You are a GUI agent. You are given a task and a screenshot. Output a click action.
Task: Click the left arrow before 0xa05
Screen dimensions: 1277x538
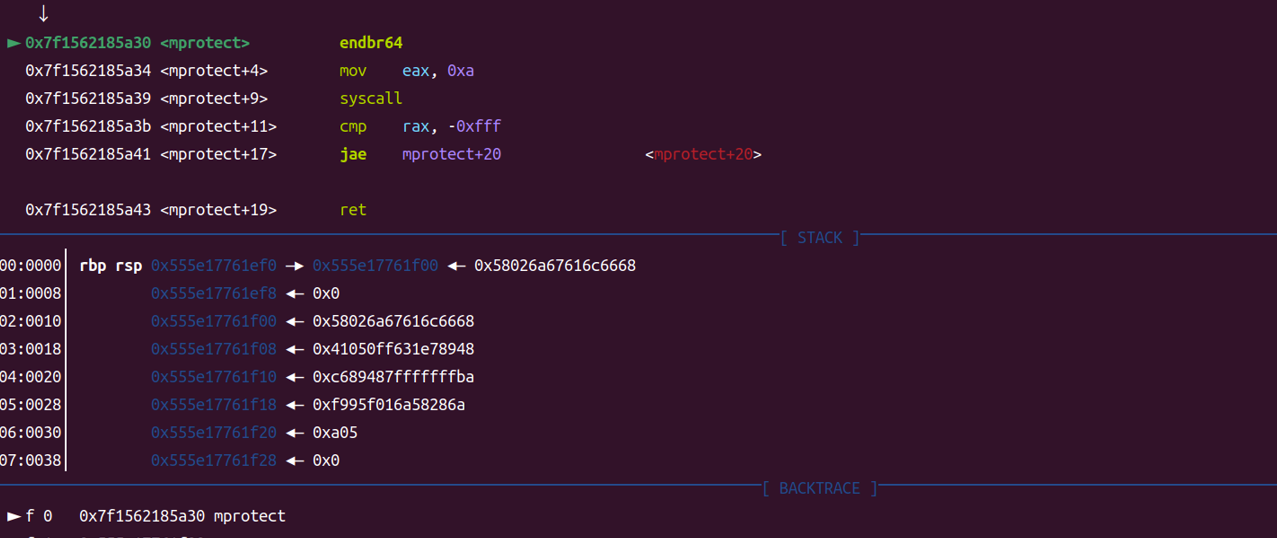click(295, 433)
